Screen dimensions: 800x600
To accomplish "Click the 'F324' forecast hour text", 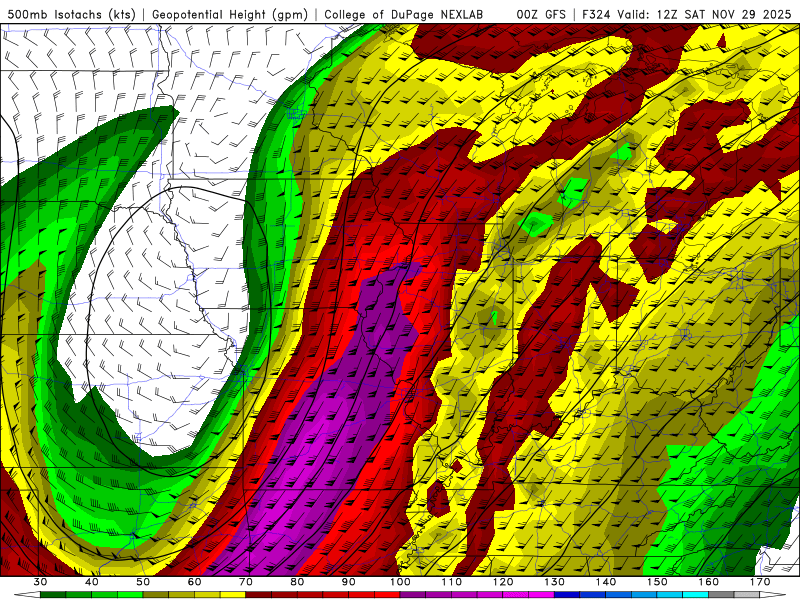I will [596, 14].
